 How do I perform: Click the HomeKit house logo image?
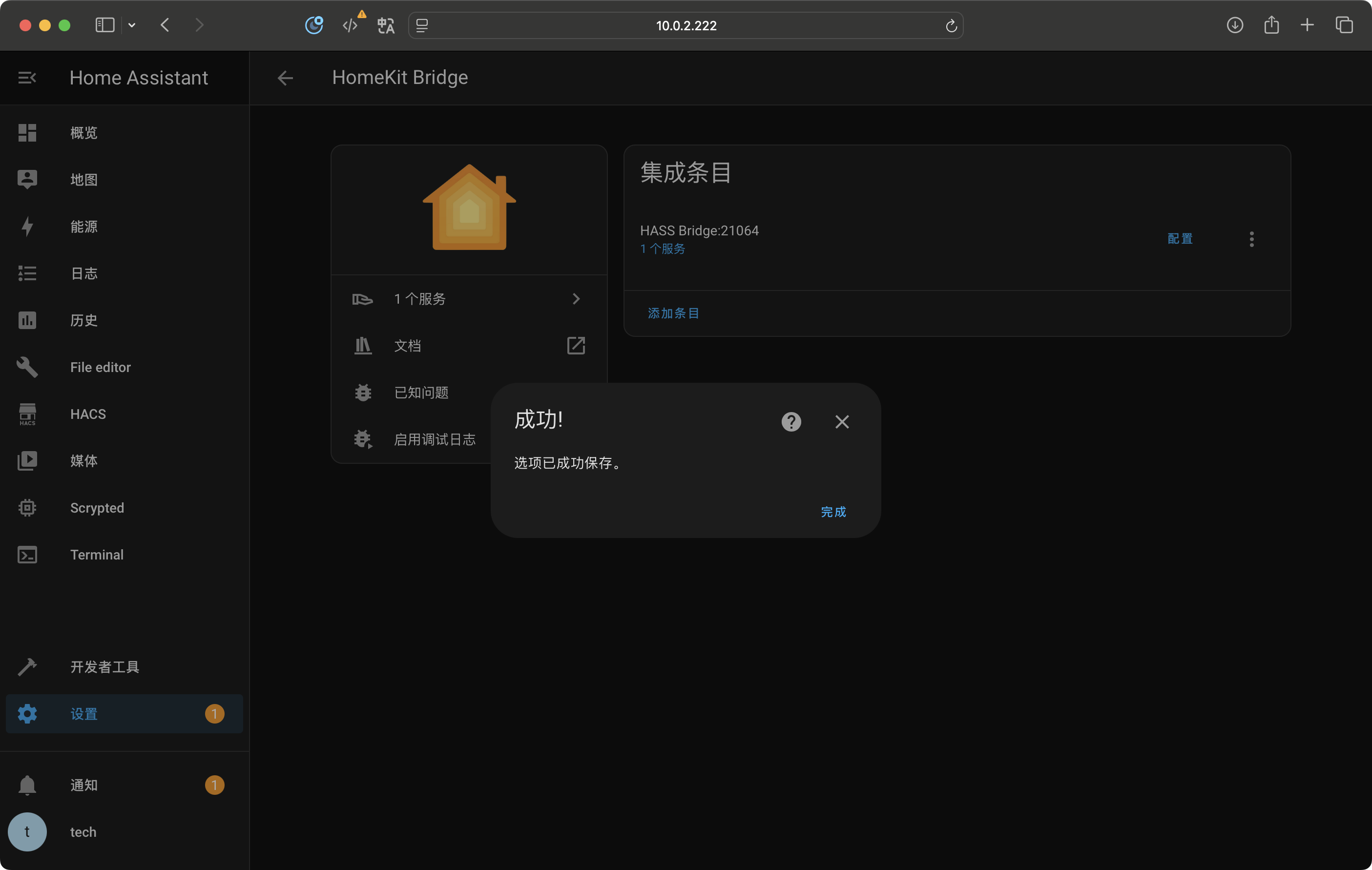coord(469,207)
